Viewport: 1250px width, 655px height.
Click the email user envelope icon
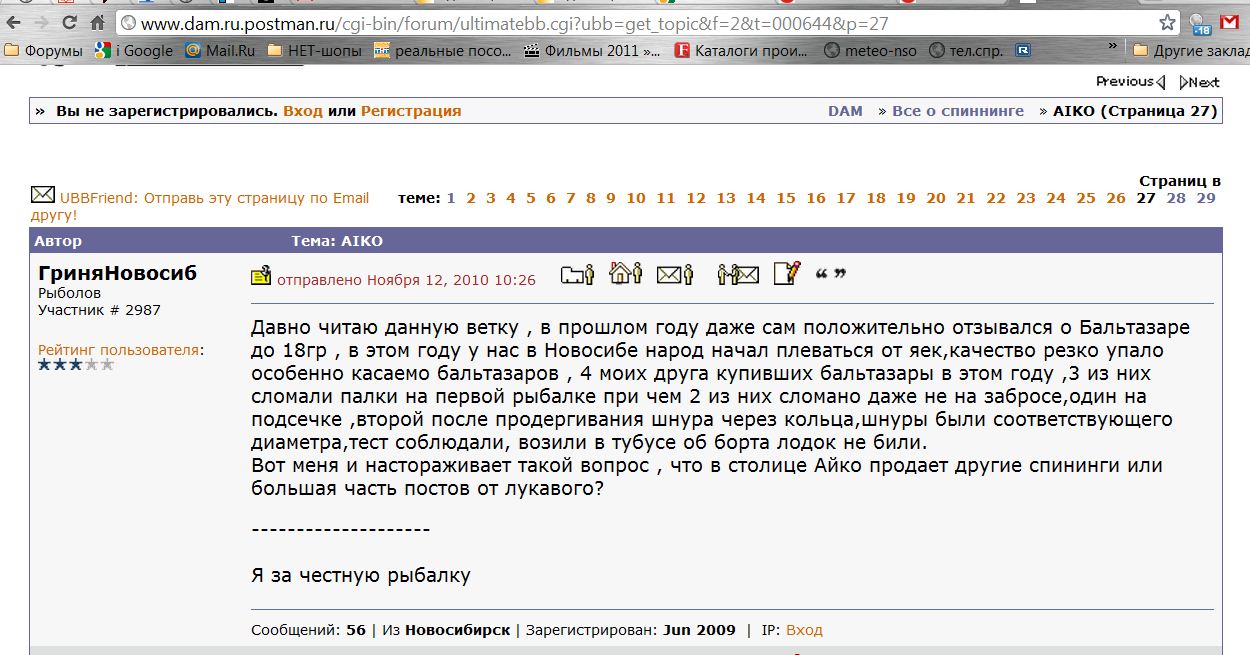tap(675, 274)
